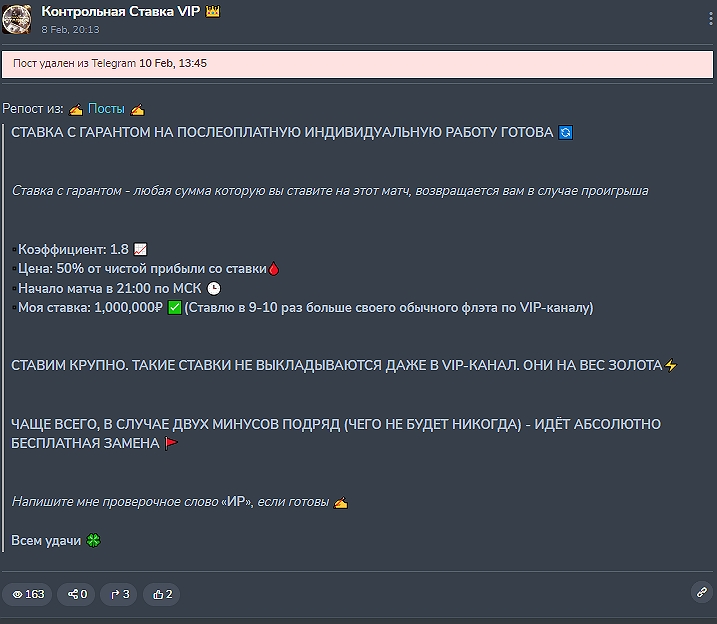Click the shares counter showing 0

(77, 594)
